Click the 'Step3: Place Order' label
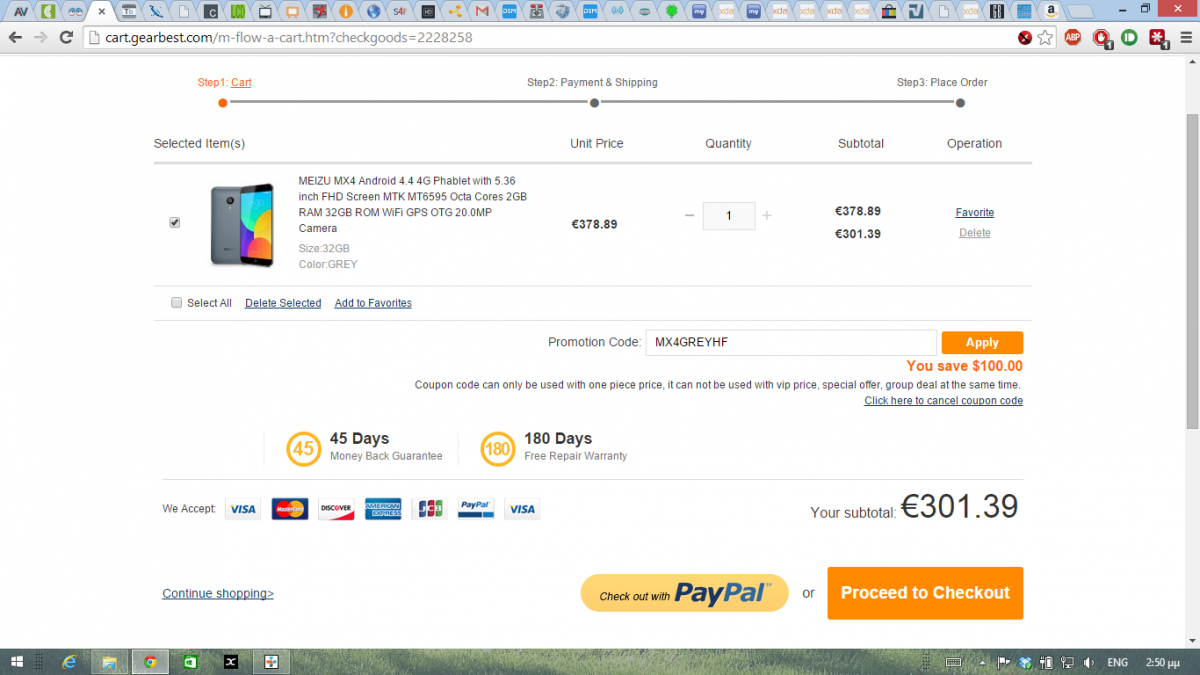This screenshot has width=1200, height=675. pyautogui.click(x=942, y=82)
